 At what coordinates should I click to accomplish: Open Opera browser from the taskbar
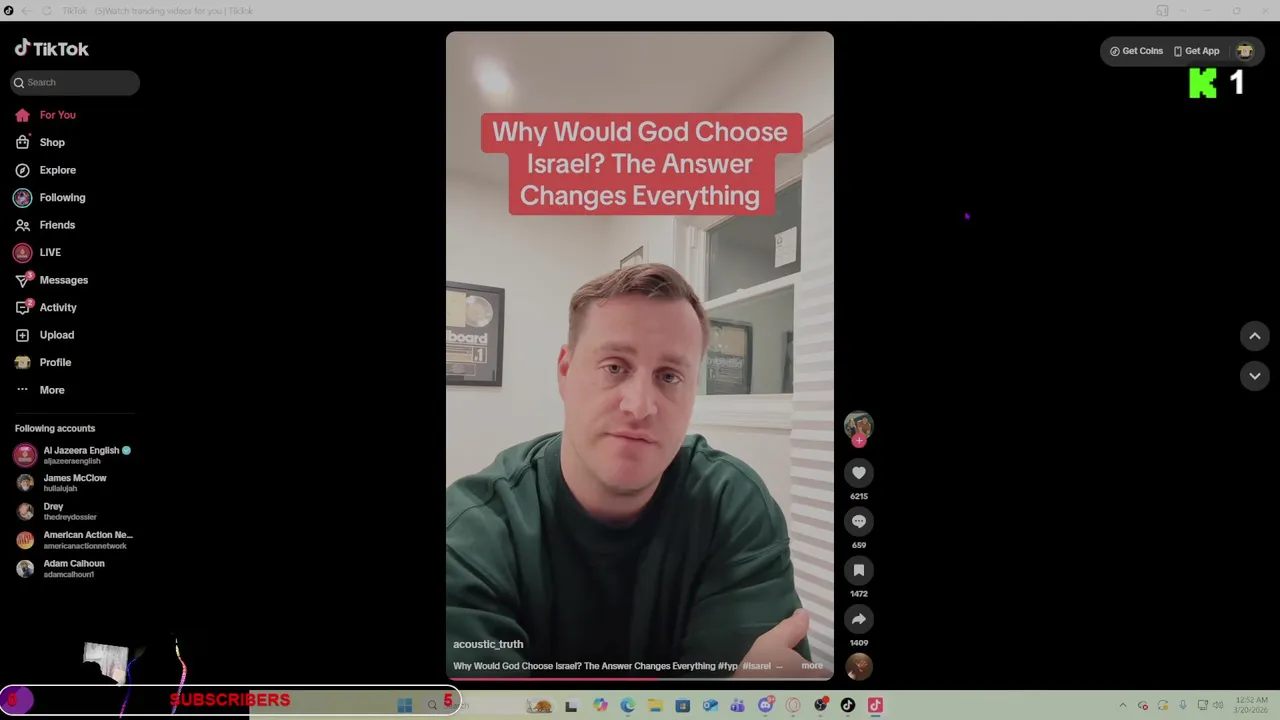pos(793,705)
